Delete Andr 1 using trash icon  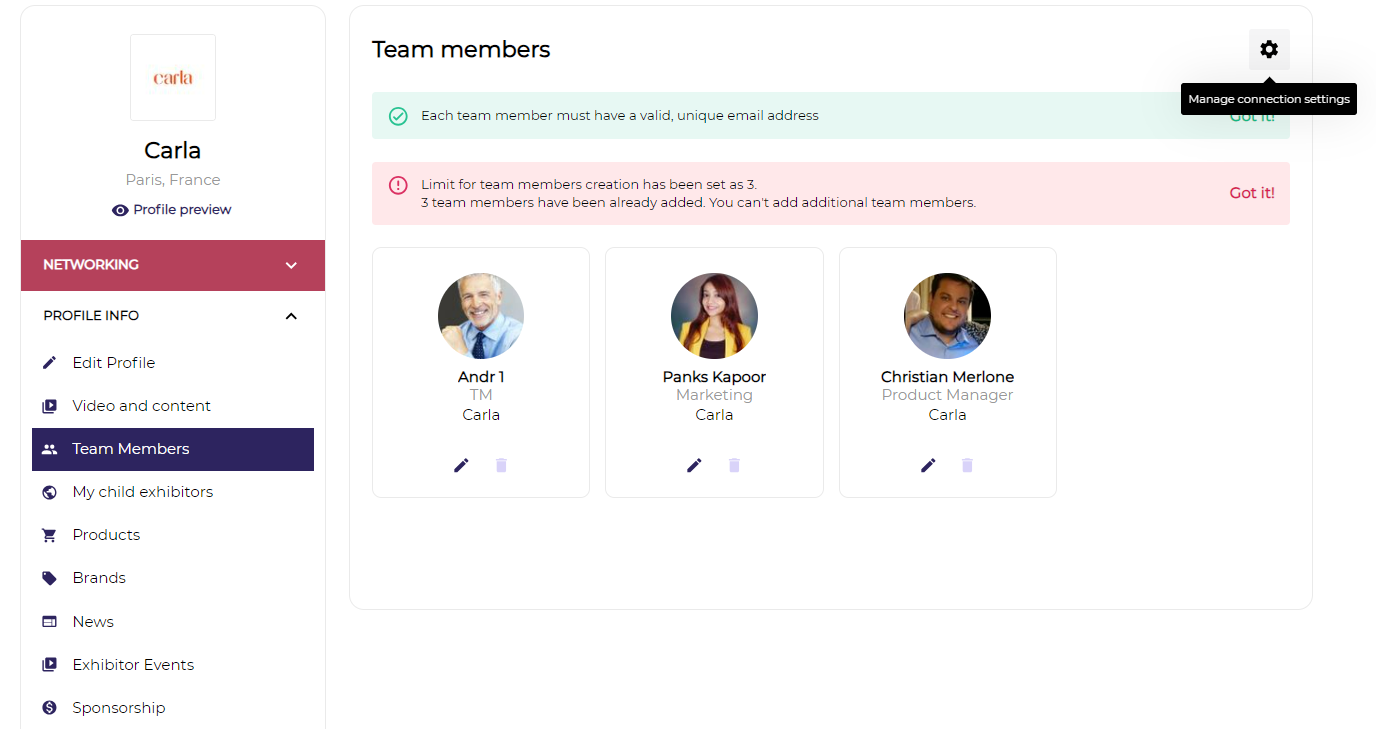(501, 465)
